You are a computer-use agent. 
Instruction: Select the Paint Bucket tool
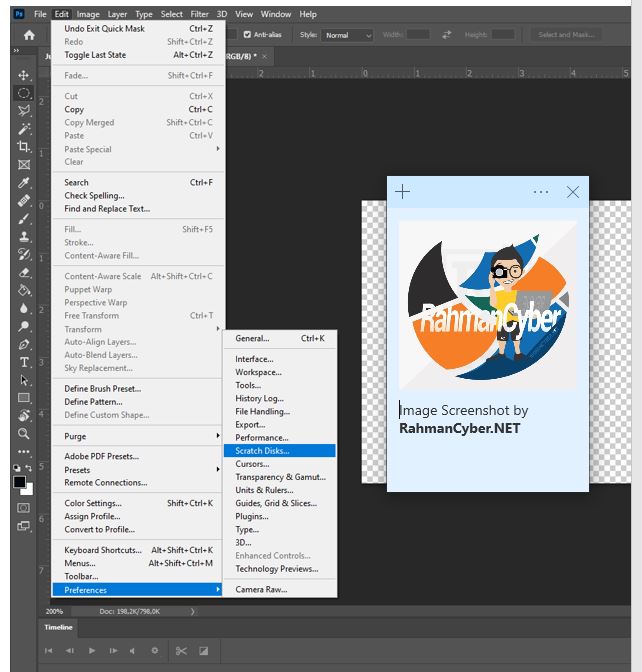click(x=24, y=291)
